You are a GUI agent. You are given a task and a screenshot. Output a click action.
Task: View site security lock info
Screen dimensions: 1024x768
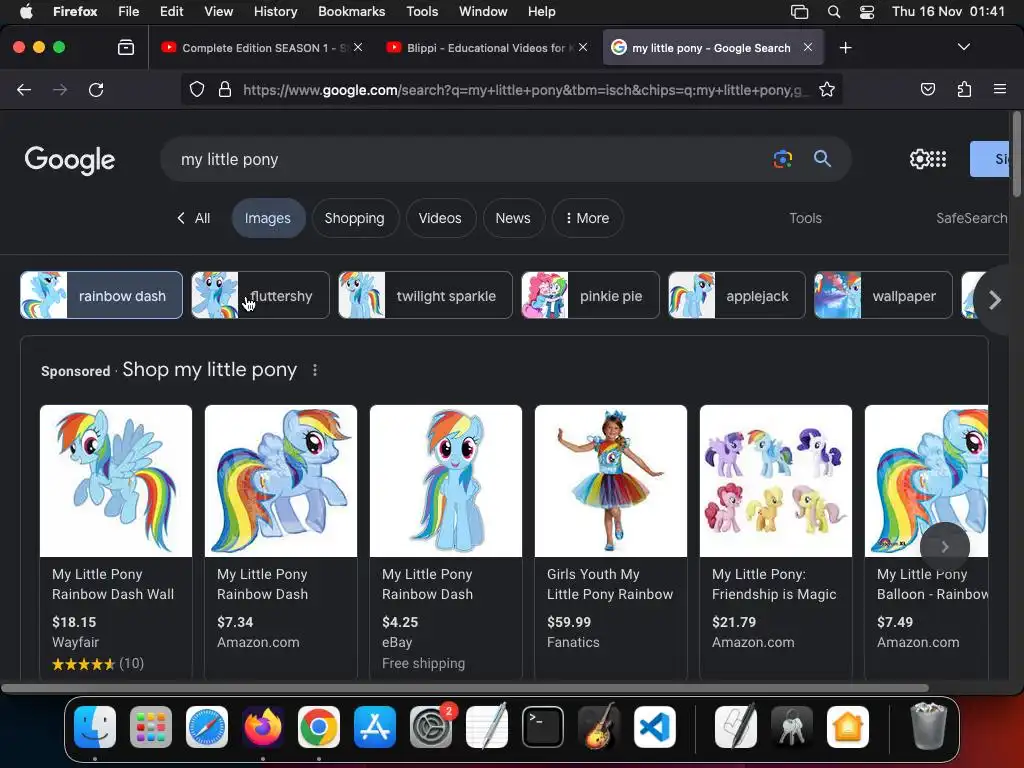point(225,89)
